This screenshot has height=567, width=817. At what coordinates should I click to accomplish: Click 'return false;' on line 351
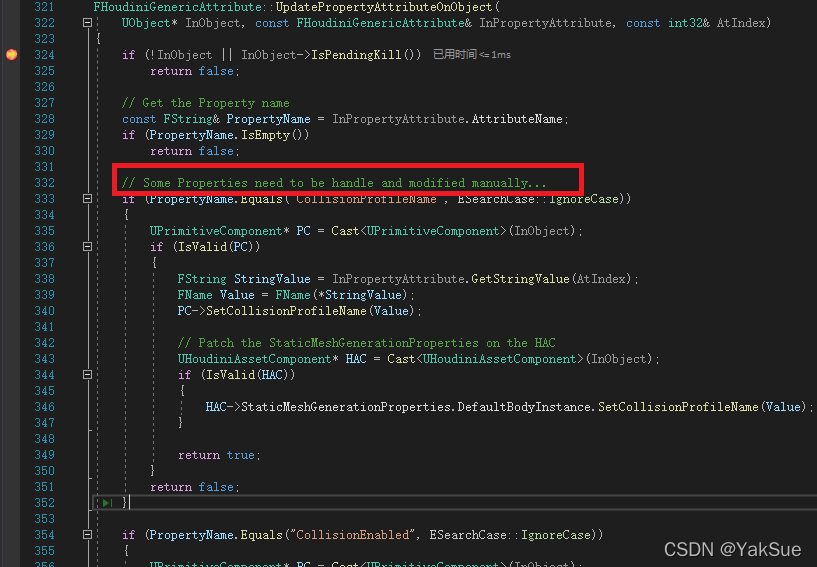point(194,487)
